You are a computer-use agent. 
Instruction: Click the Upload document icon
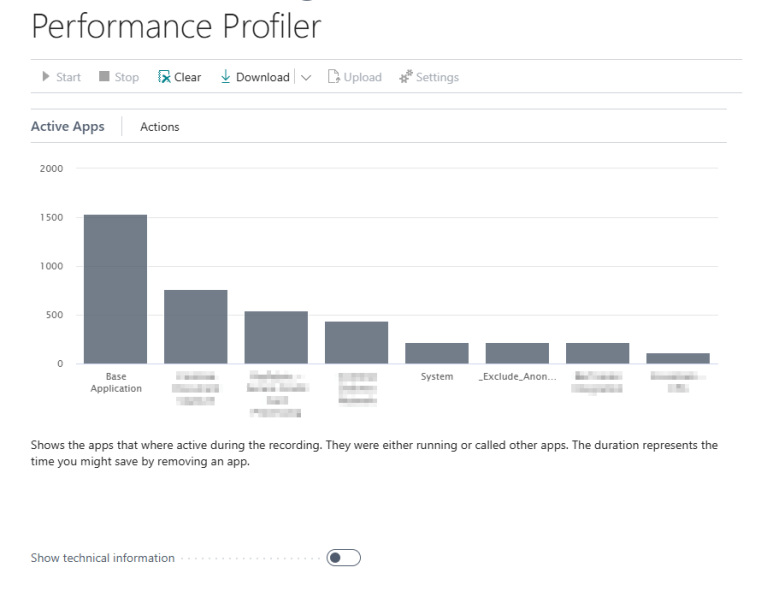point(334,76)
